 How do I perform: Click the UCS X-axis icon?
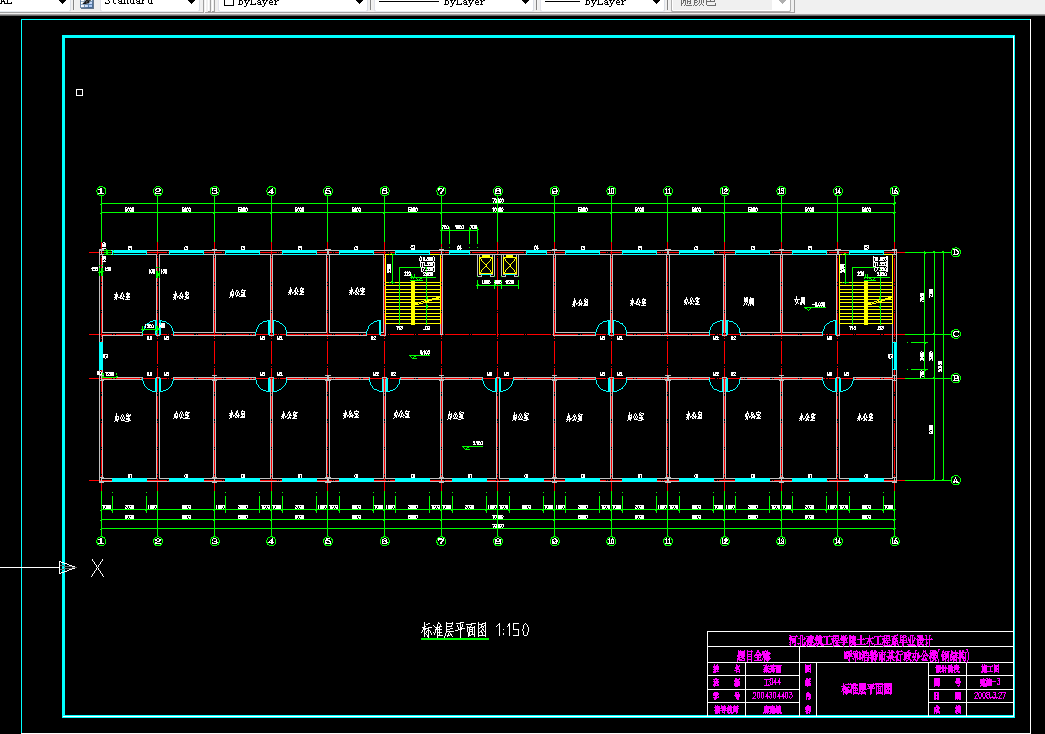click(x=97, y=568)
